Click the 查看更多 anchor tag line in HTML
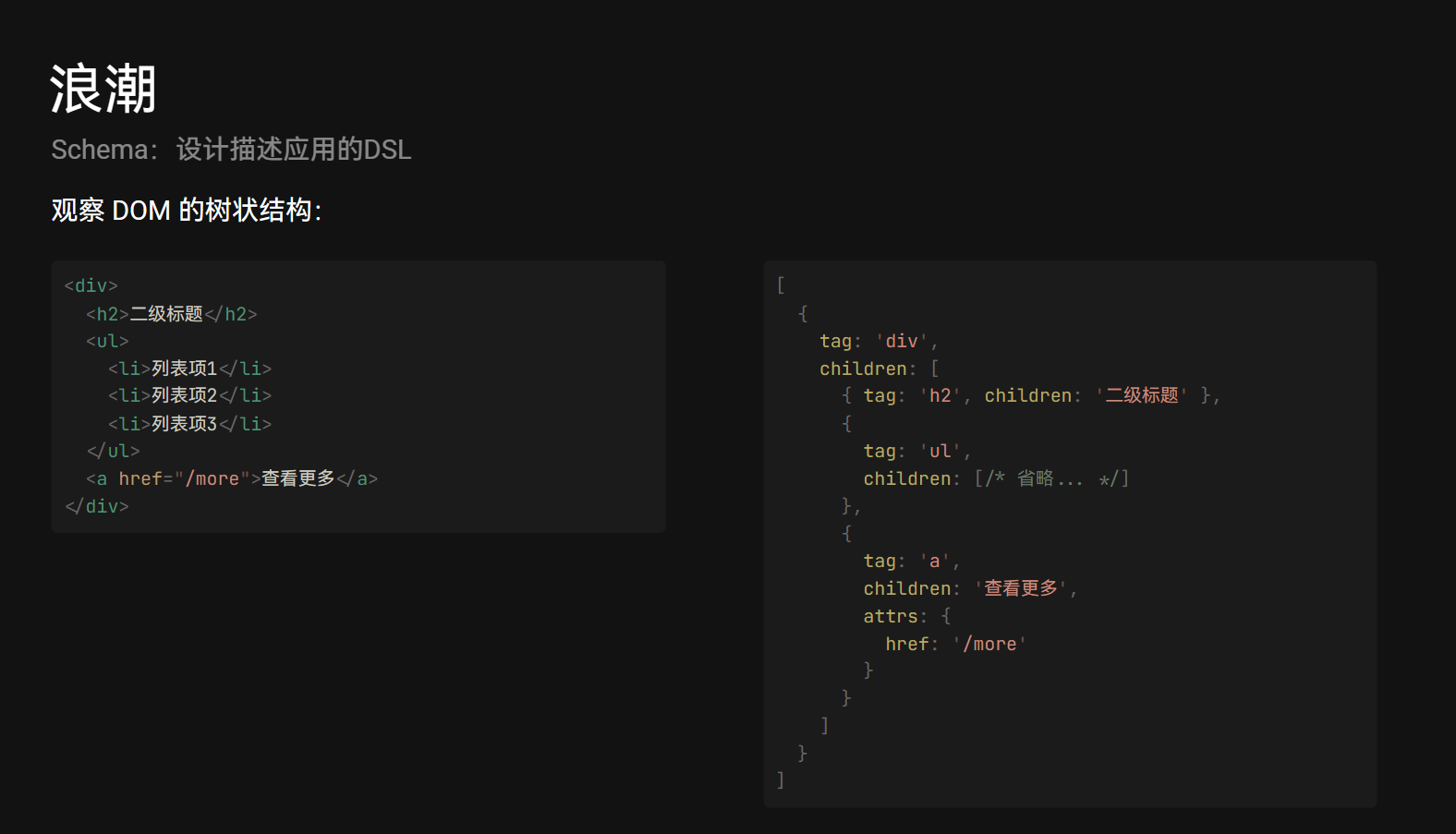The width and height of the screenshot is (1456, 834). [x=231, y=478]
